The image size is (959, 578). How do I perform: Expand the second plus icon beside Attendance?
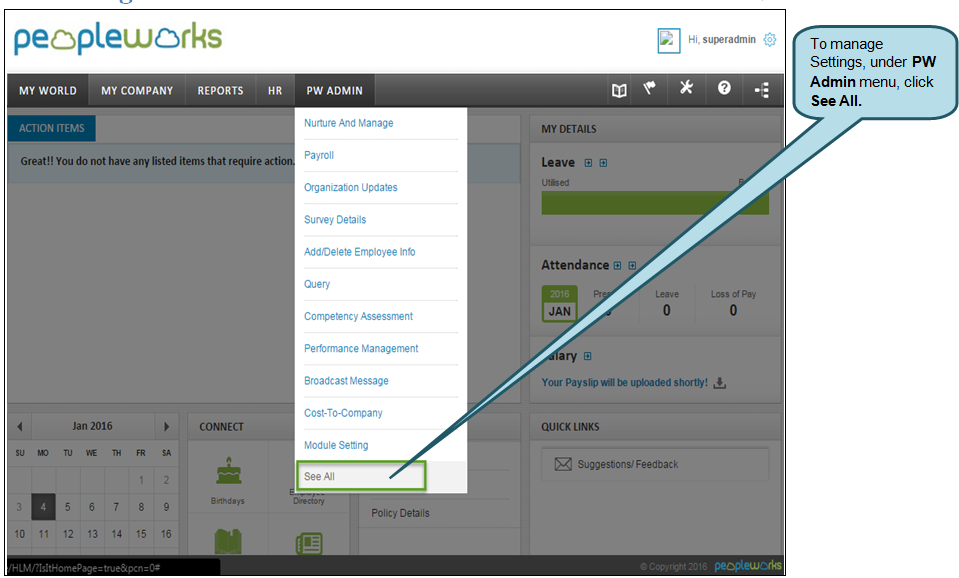tap(632, 265)
